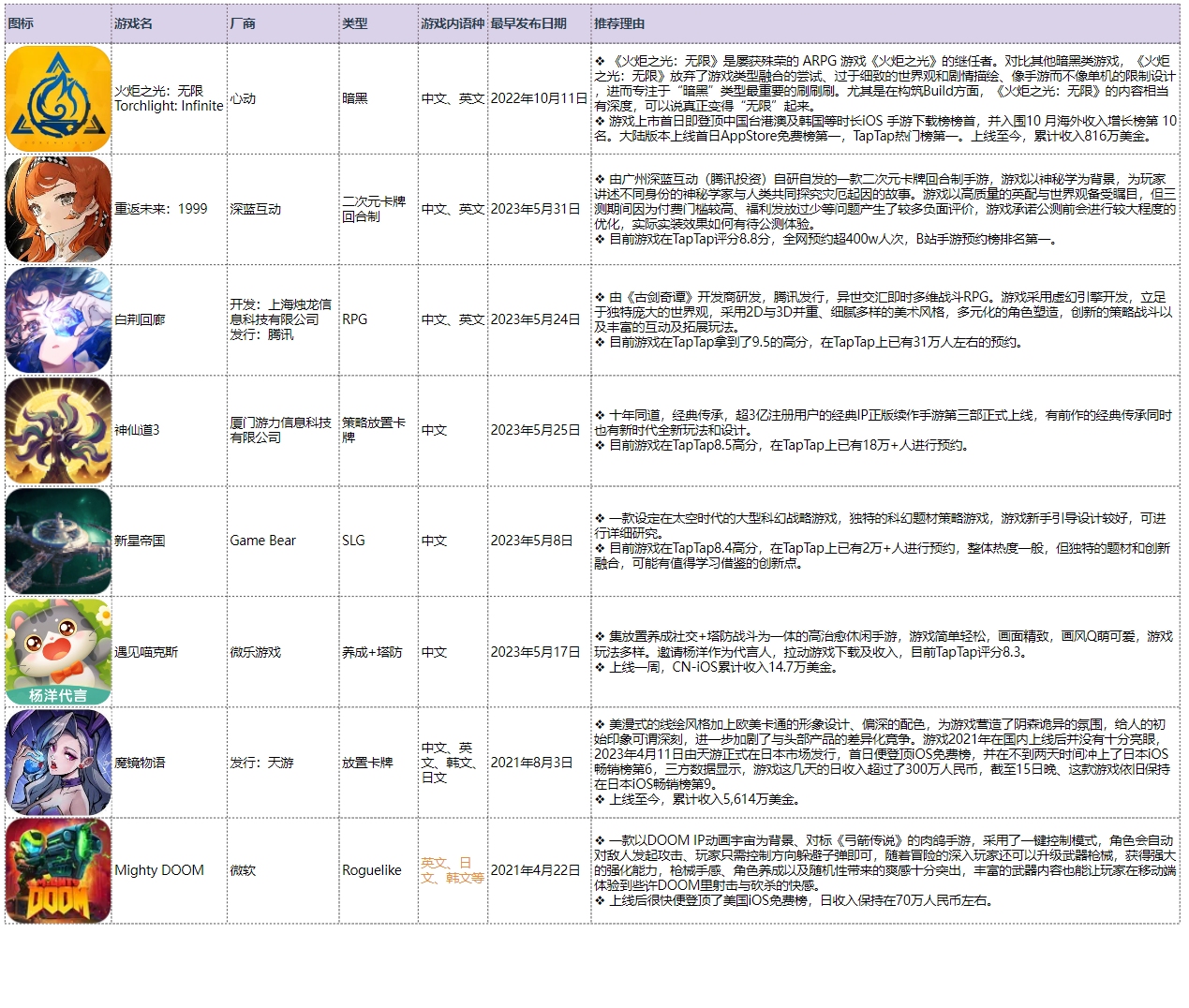This screenshot has height=1008, width=1189.
Task: Click the Mighty DOOM game icon
Action: coord(58,870)
